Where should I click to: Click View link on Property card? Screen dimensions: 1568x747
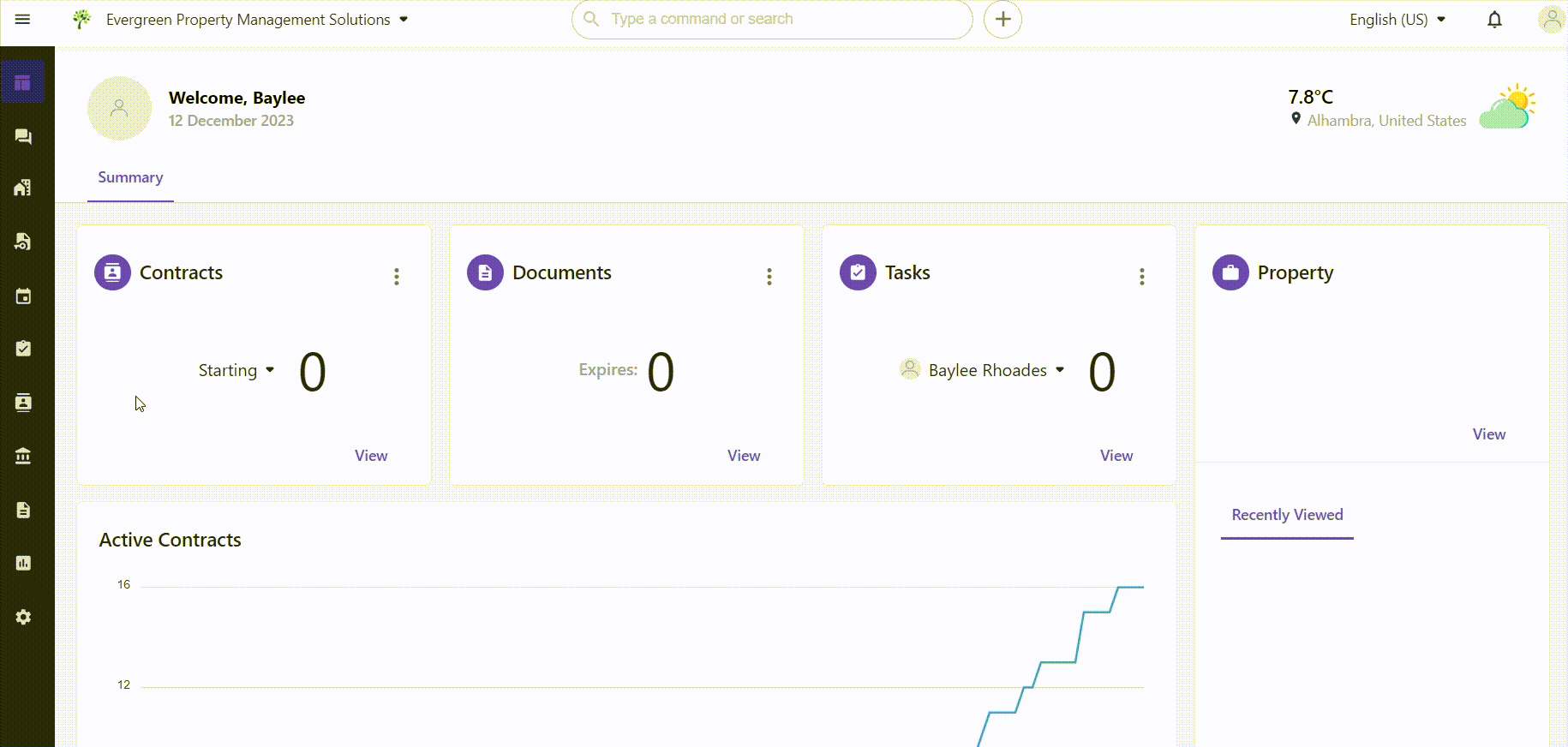click(1489, 434)
